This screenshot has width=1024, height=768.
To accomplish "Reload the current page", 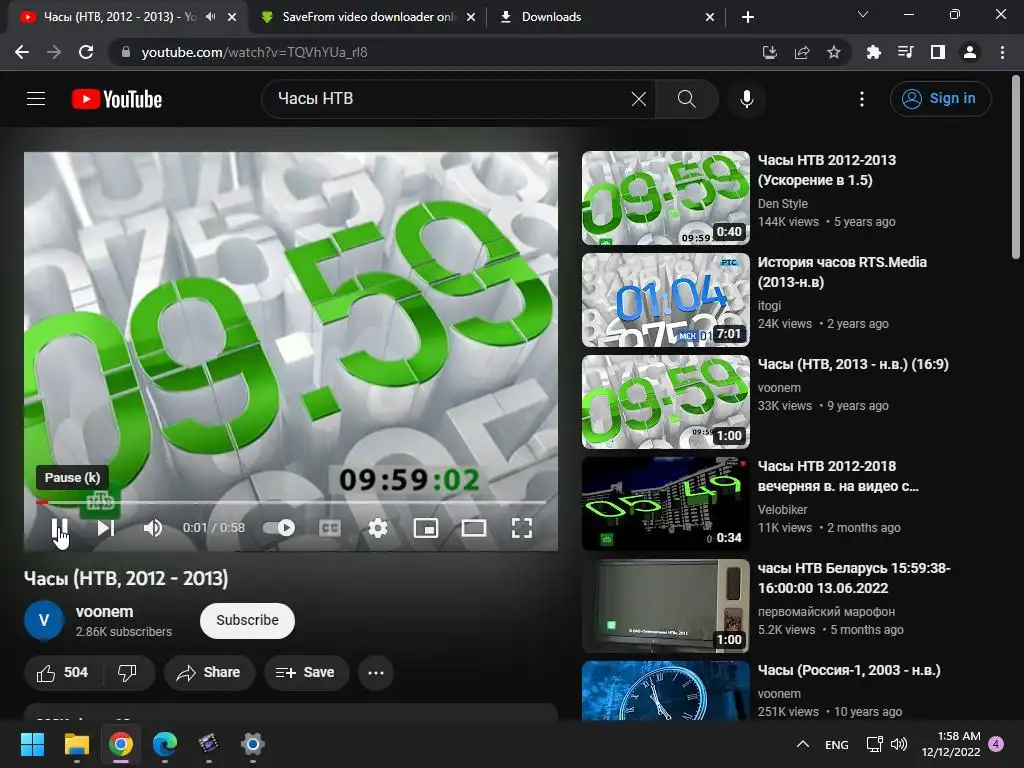I will click(x=86, y=52).
